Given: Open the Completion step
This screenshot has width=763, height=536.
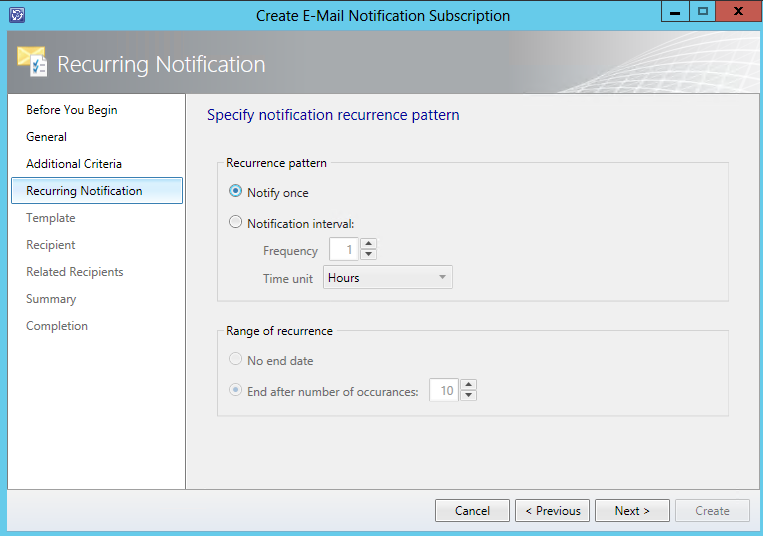Looking at the screenshot, I should click(57, 326).
